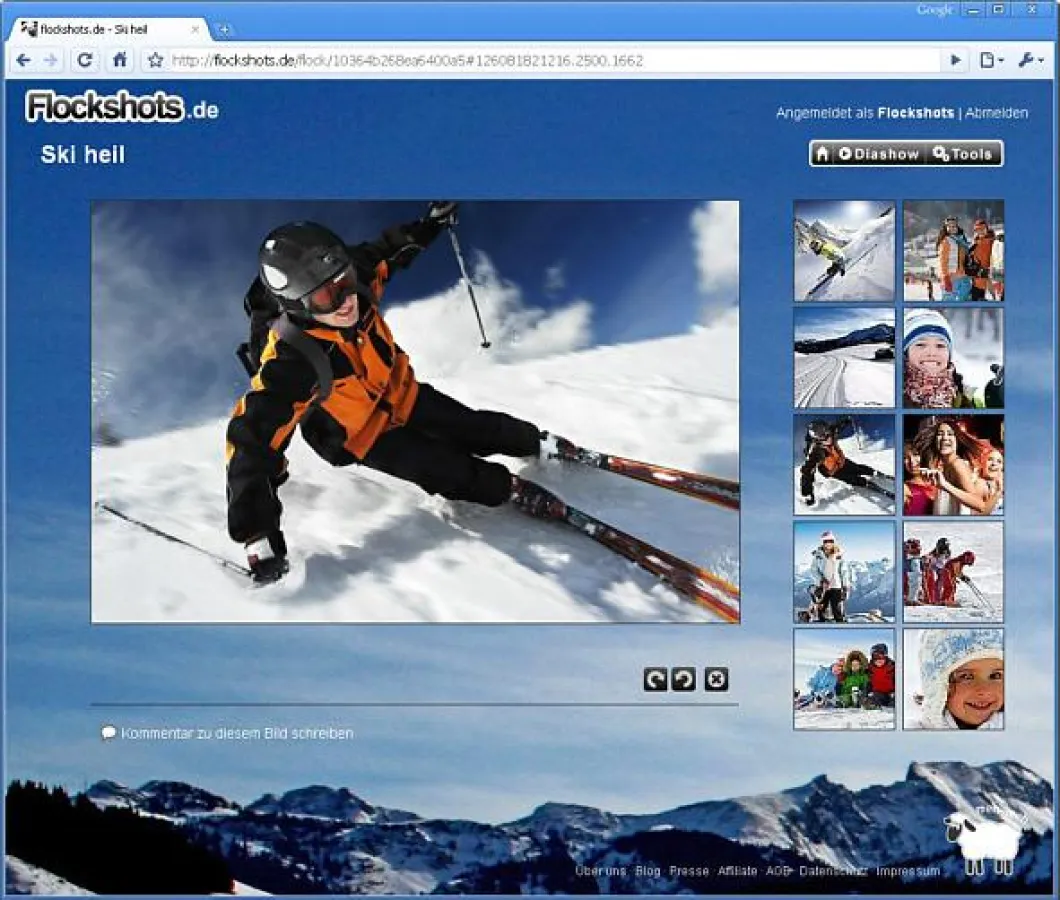Image resolution: width=1060 pixels, height=900 pixels.
Task: Open the Impressum footer link
Action: click(908, 871)
